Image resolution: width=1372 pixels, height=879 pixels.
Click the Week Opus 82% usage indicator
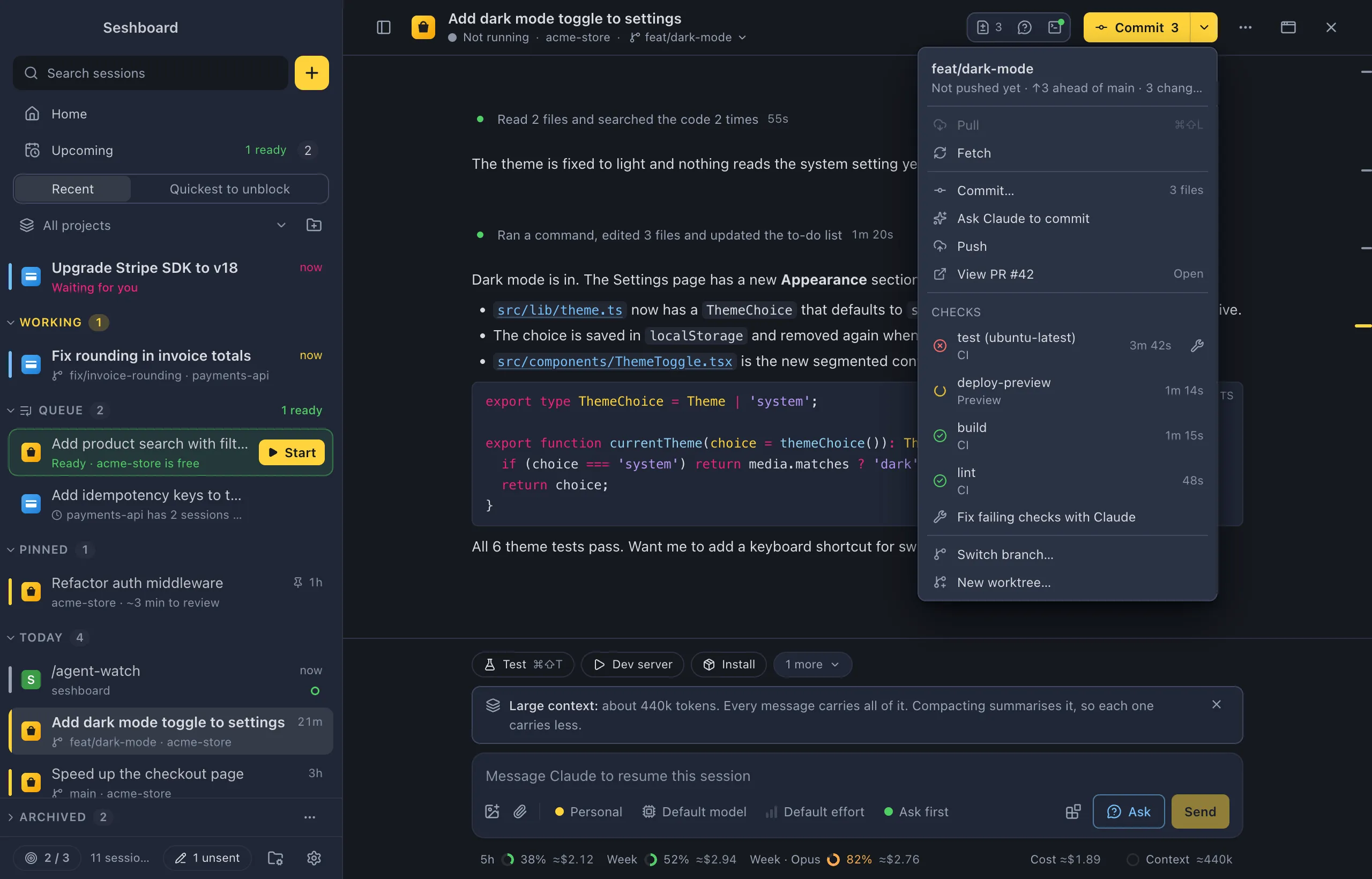click(834, 860)
